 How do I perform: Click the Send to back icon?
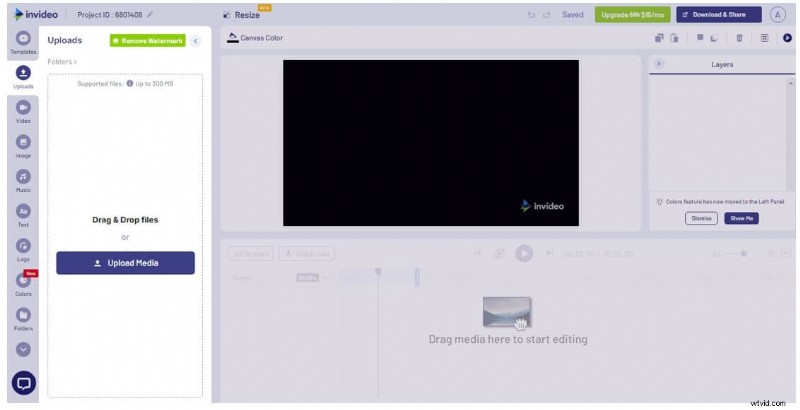click(x=714, y=38)
